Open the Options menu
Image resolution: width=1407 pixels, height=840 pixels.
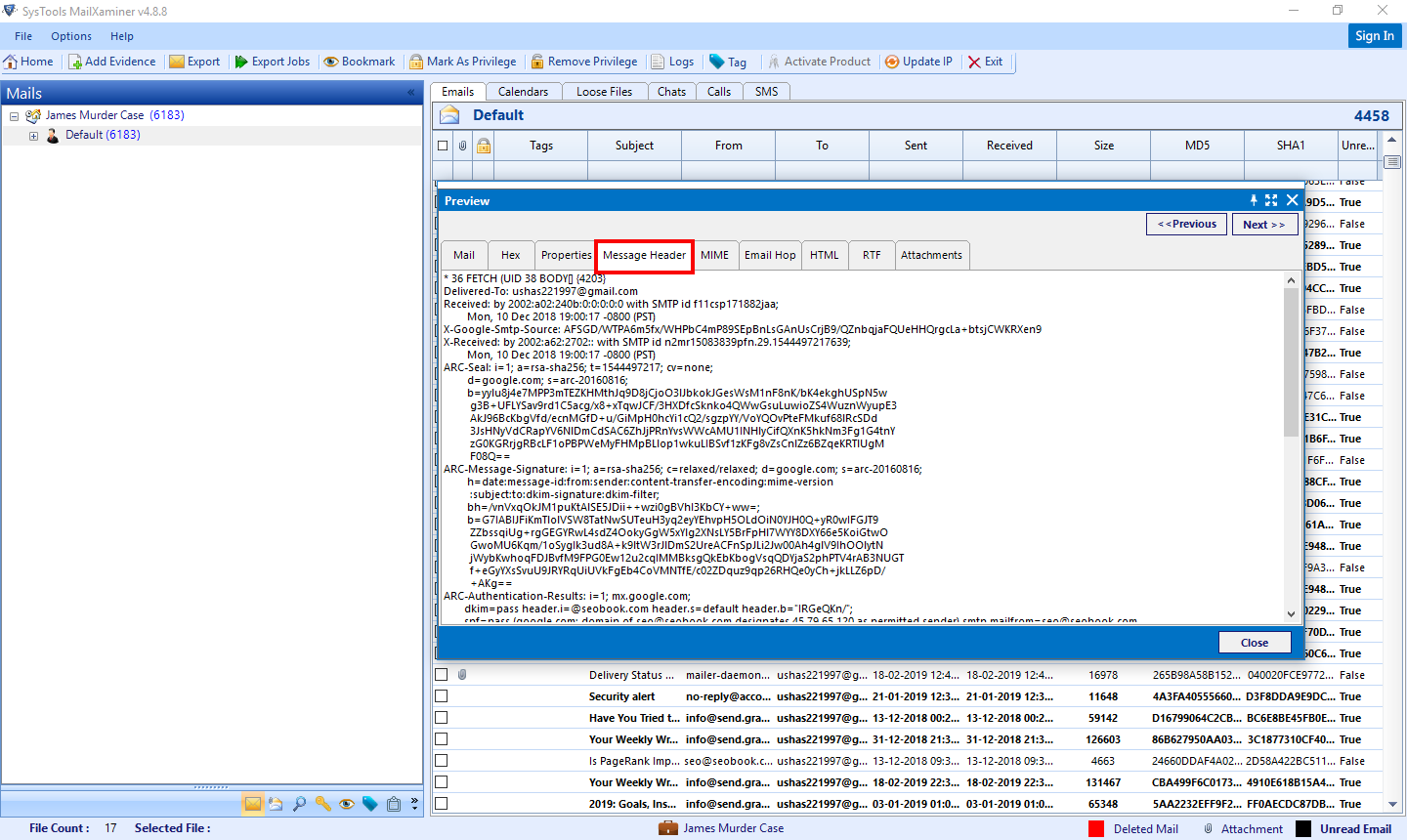point(70,36)
